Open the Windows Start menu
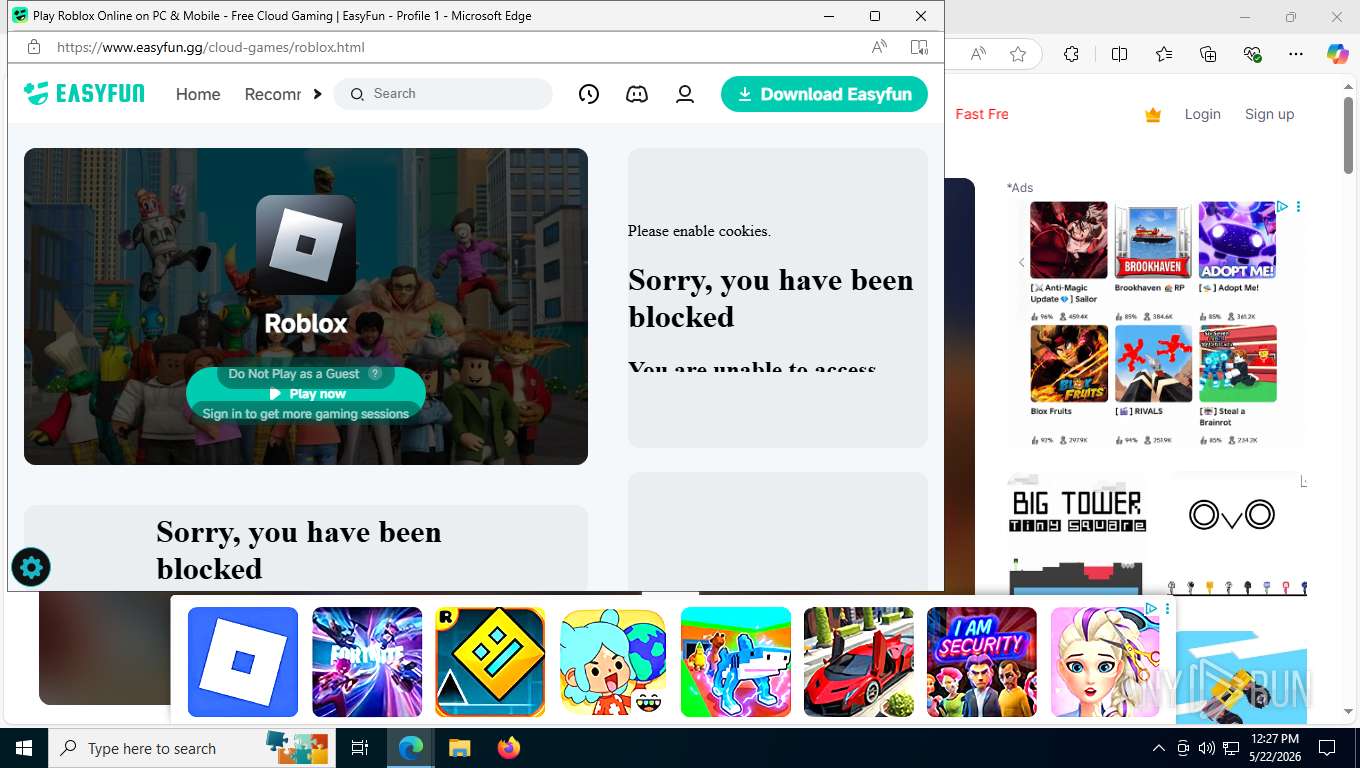 24,748
